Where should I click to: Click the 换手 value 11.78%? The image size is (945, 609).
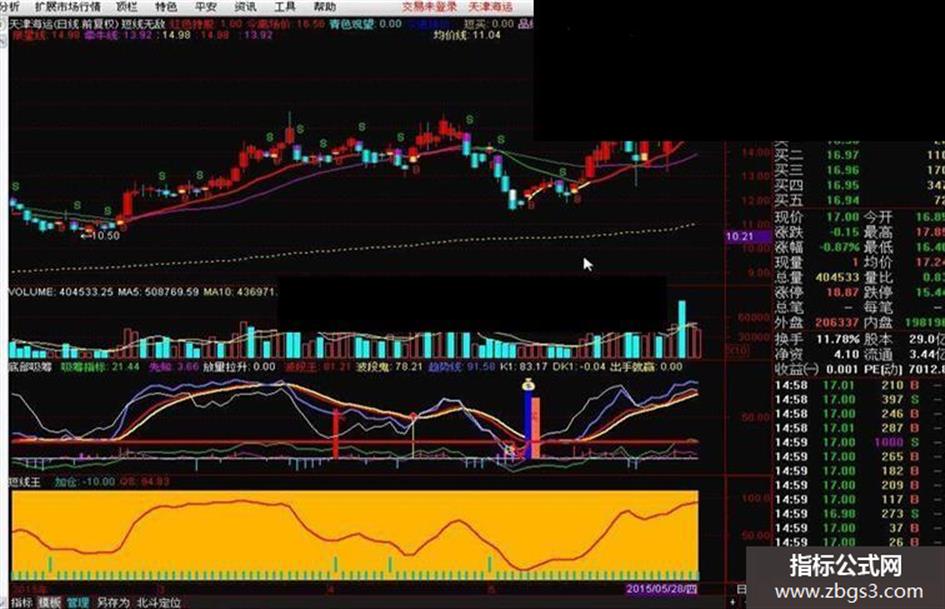[838, 339]
